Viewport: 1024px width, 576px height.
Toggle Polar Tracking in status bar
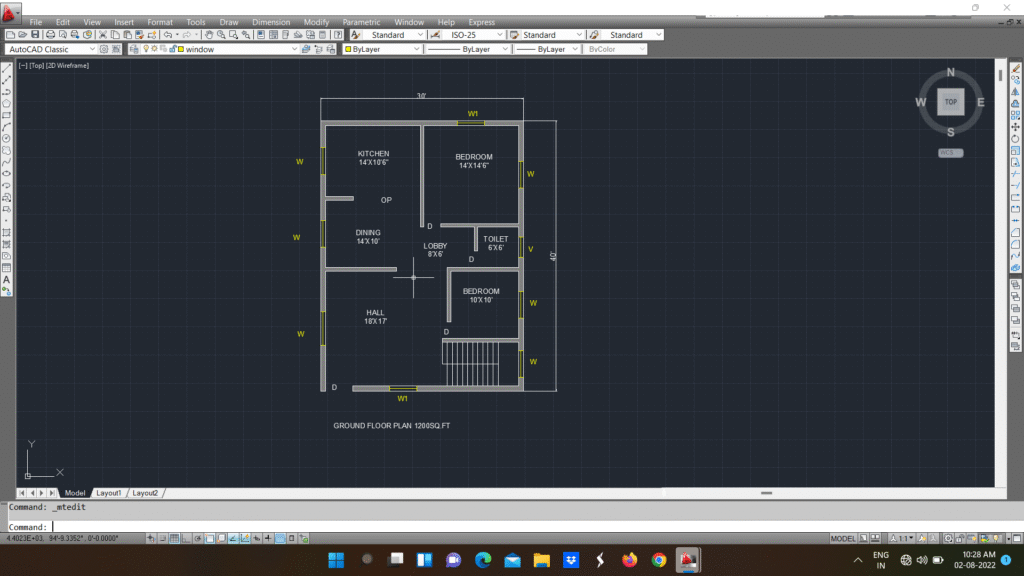click(198, 538)
